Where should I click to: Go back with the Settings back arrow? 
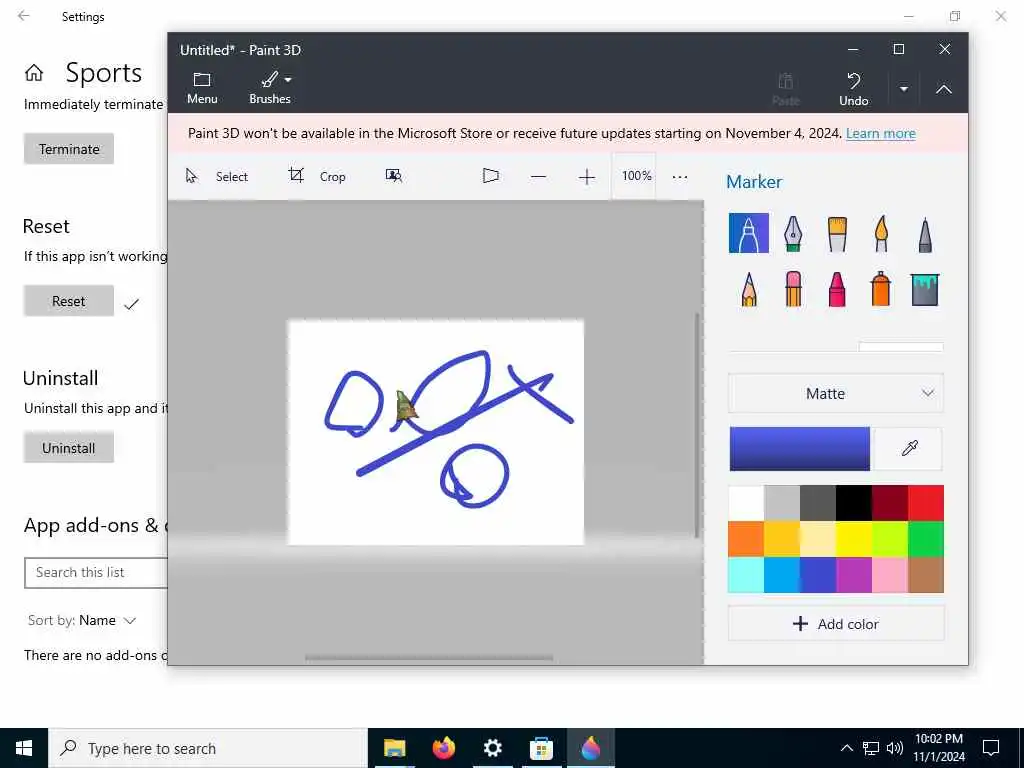point(24,16)
